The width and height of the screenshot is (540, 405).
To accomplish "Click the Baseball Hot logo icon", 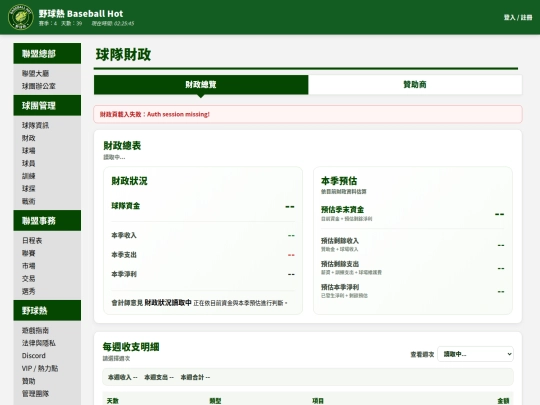I will pos(21,17).
